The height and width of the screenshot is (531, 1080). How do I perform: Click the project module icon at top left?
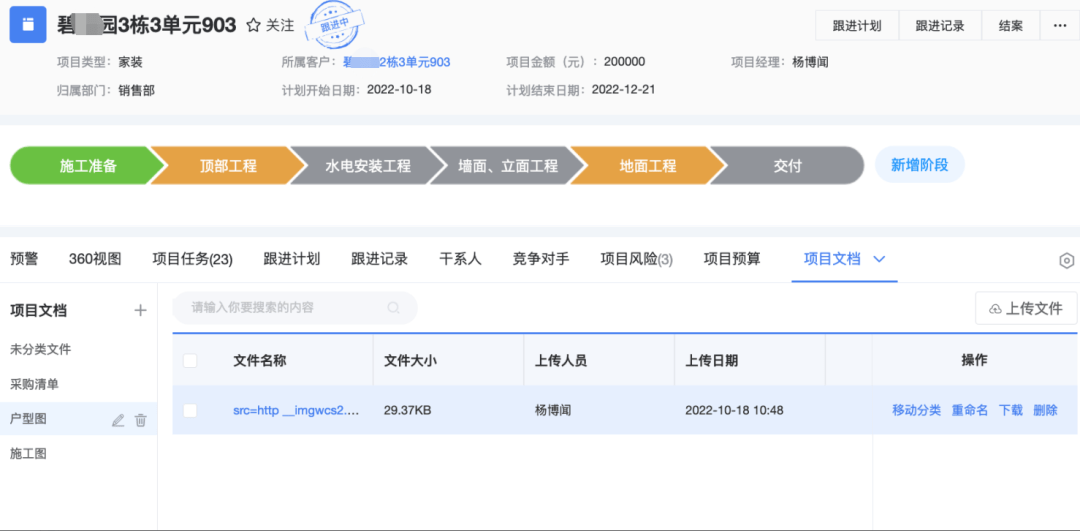[x=28, y=25]
